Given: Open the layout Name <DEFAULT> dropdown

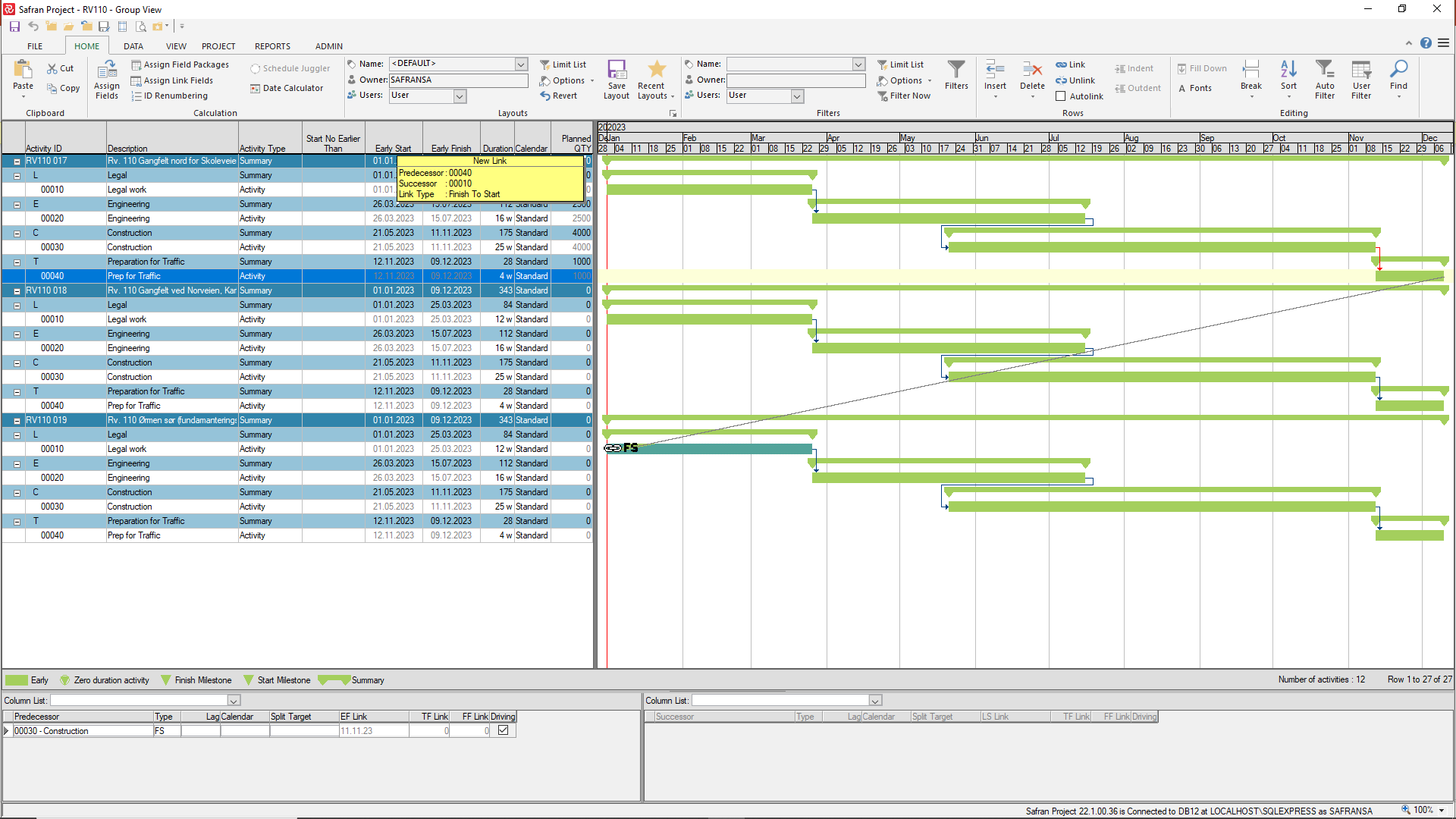Looking at the screenshot, I should tap(521, 64).
